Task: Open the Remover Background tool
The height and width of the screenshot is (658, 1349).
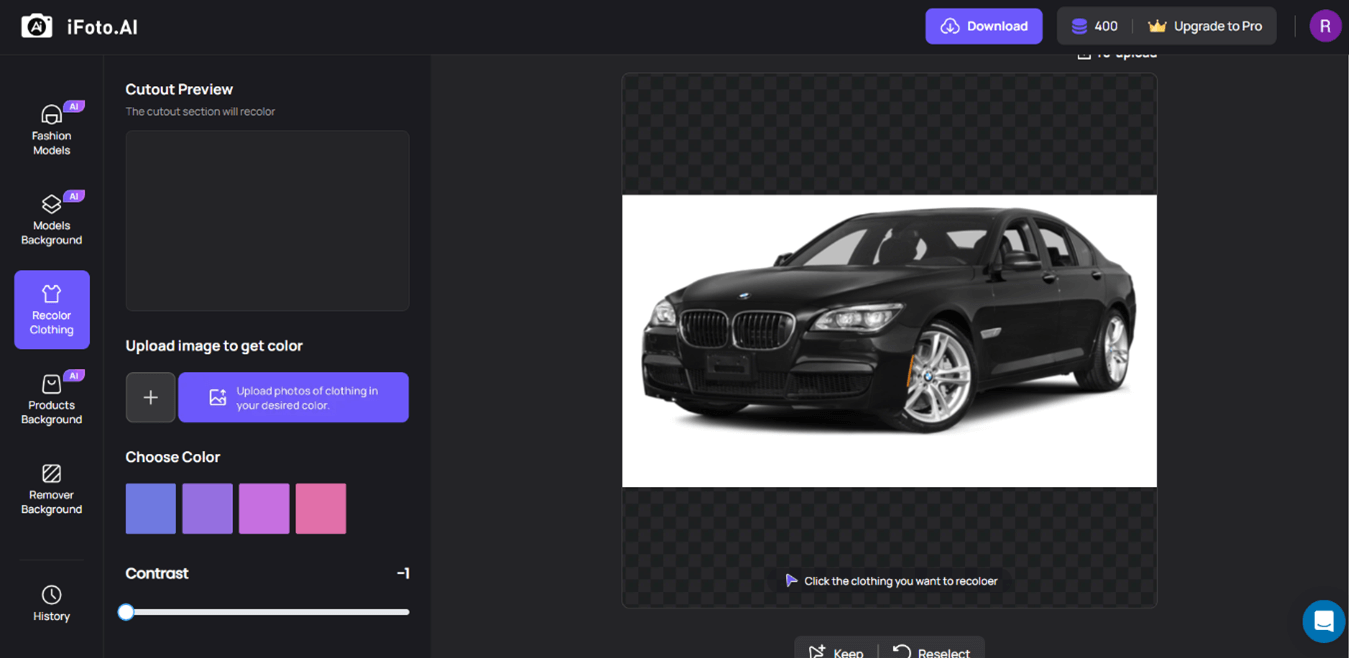Action: [x=51, y=489]
